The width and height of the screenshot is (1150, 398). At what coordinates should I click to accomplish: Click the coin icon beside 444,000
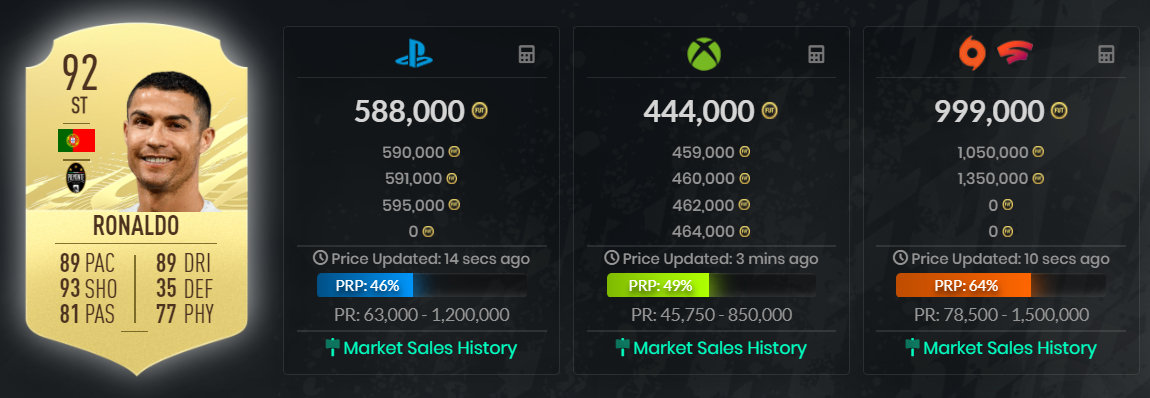click(x=769, y=111)
